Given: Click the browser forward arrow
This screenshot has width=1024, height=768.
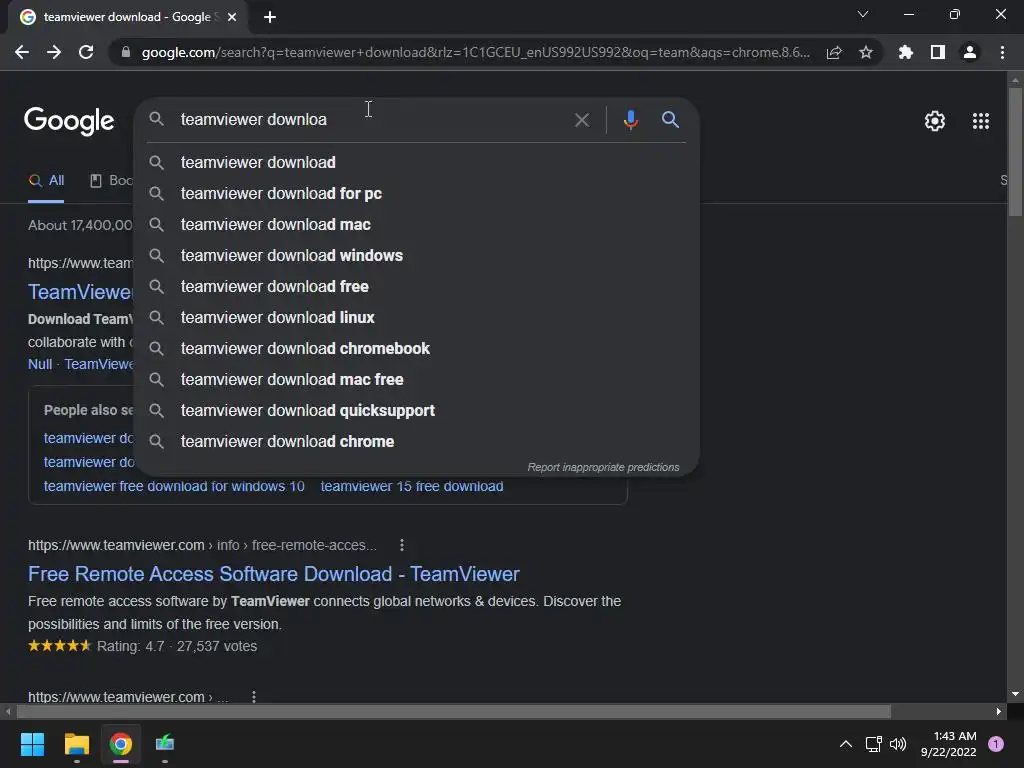Looking at the screenshot, I should pos(54,52).
